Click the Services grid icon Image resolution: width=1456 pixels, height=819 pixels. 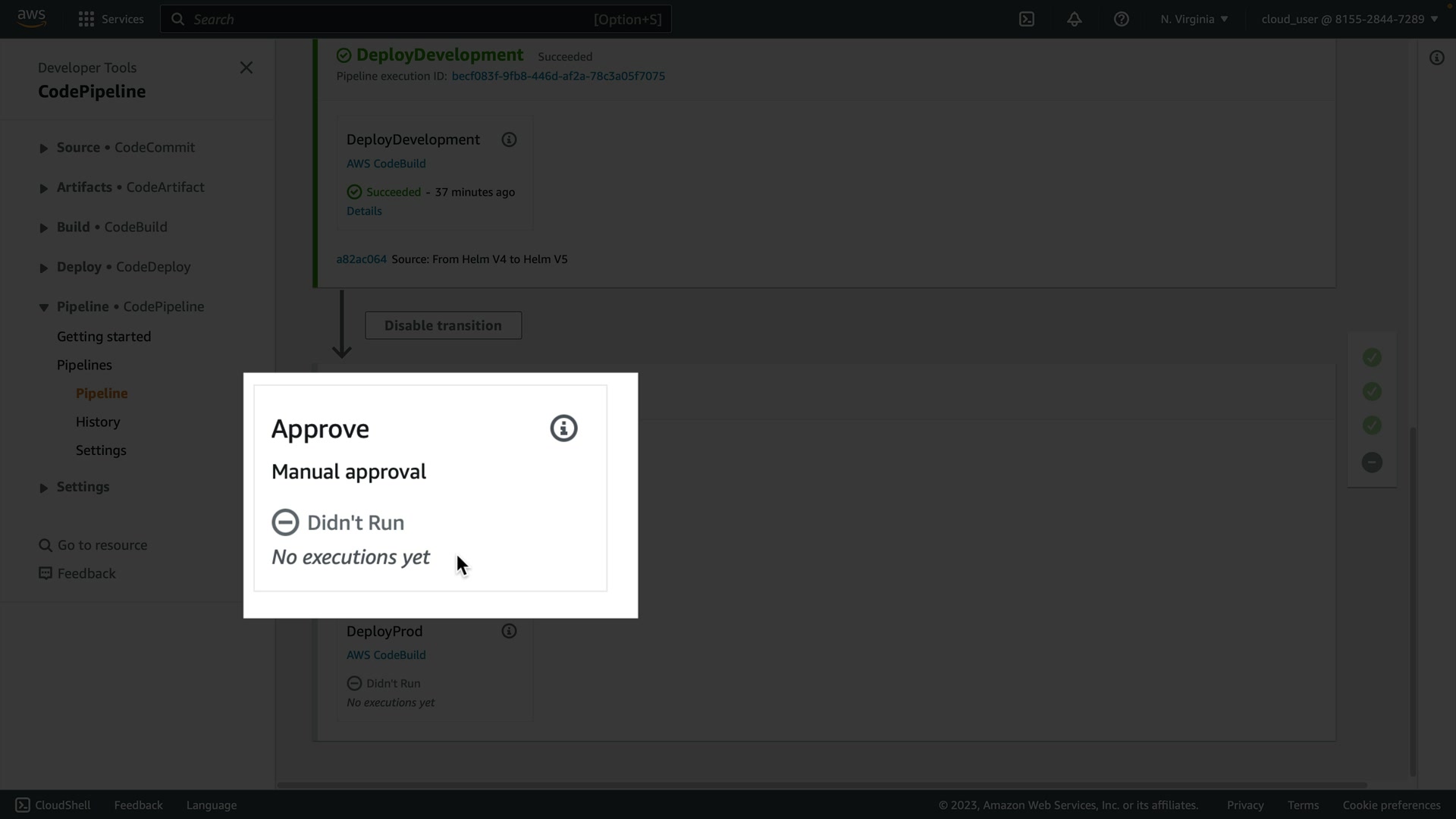pos(86,19)
